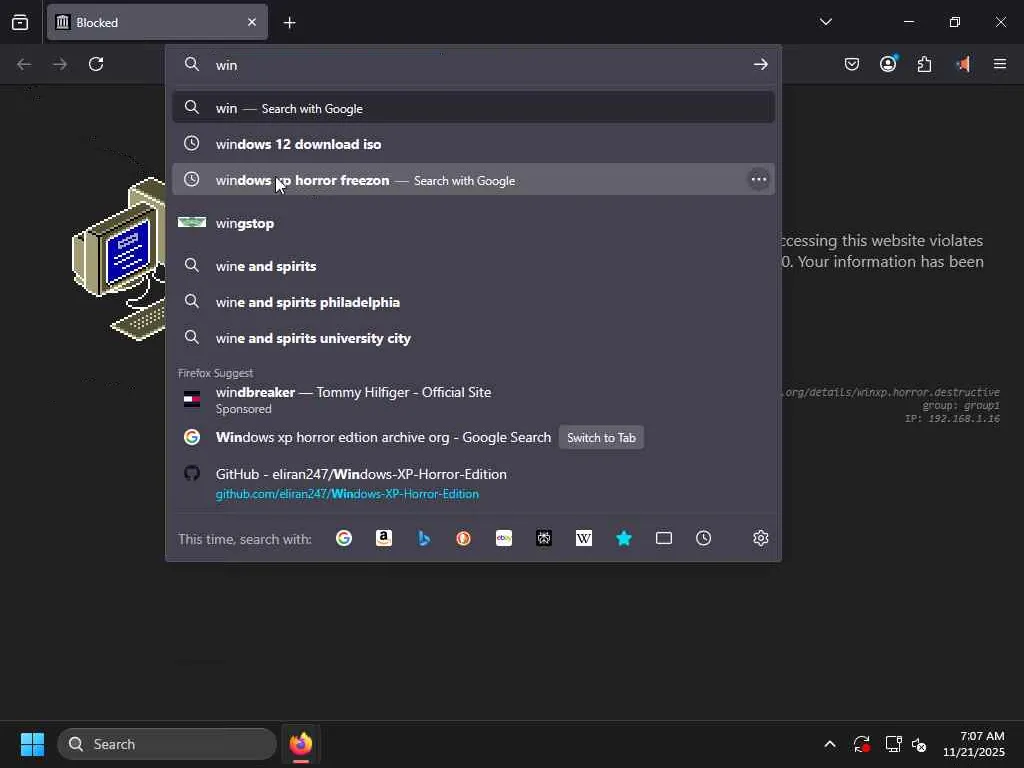Choose 'wine and spirits university city' suggestion
The height and width of the screenshot is (768, 1024).
pyautogui.click(x=473, y=338)
